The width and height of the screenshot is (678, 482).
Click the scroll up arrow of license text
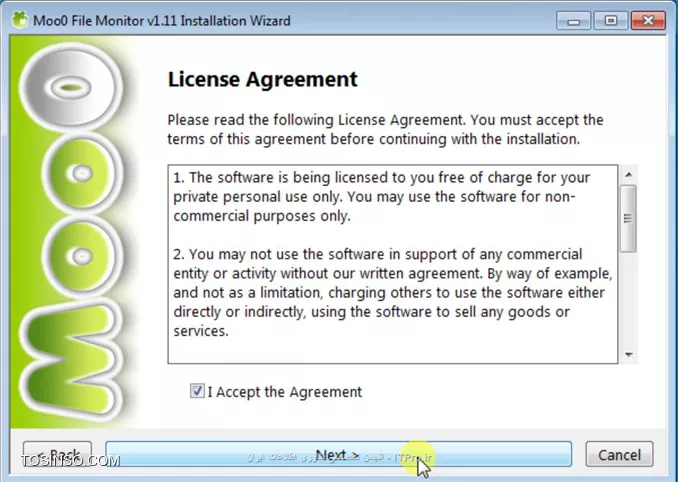(629, 175)
